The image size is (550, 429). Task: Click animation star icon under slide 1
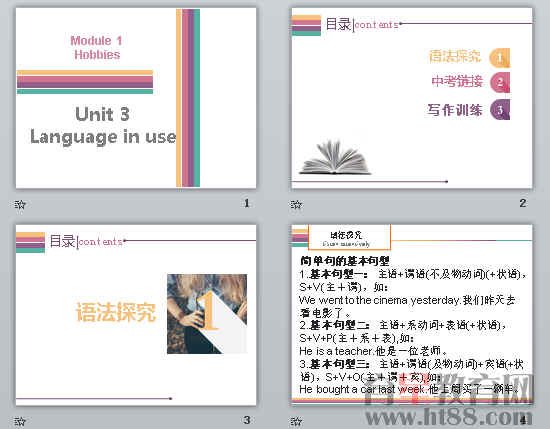(x=20, y=204)
